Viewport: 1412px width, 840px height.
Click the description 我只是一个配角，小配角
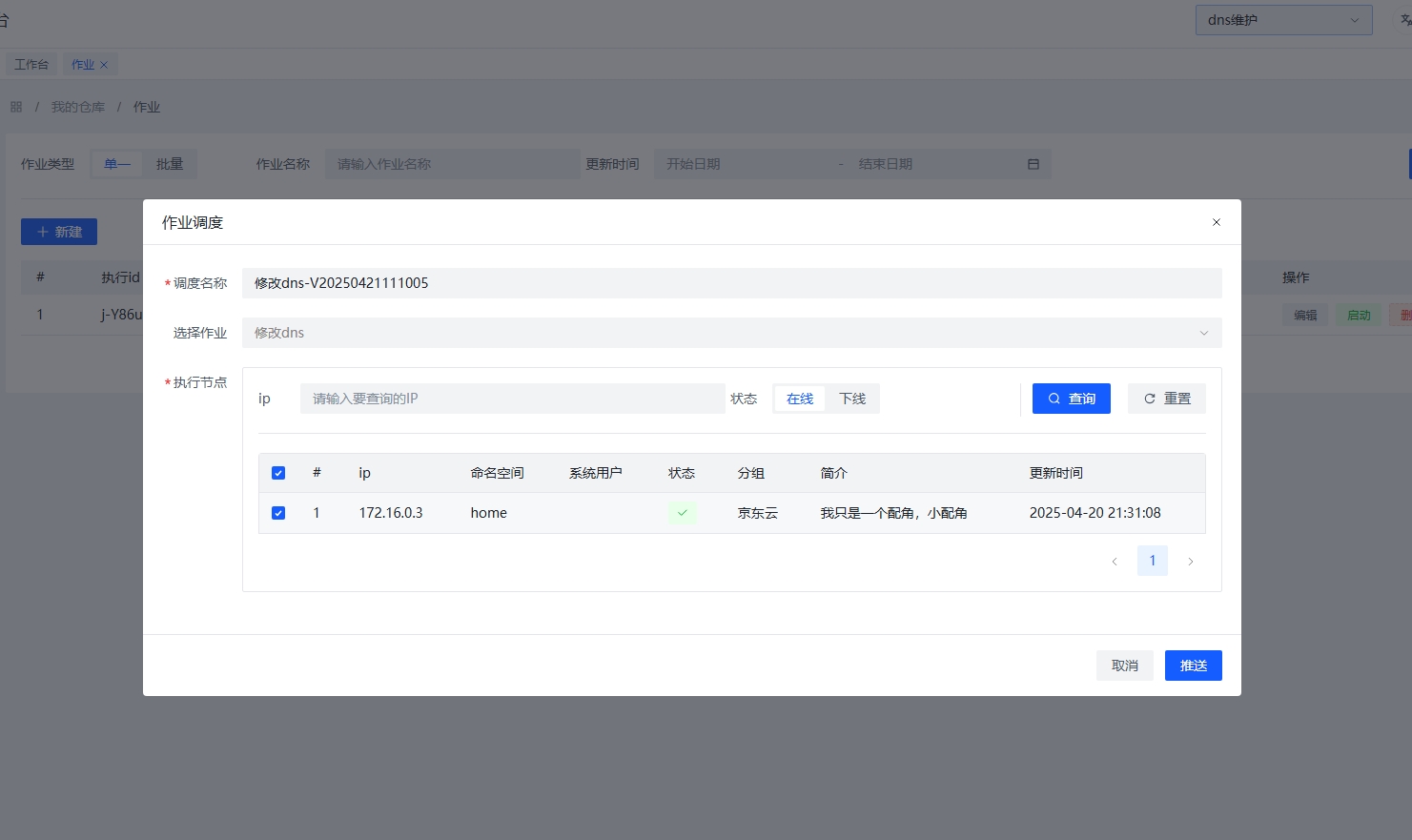[894, 513]
